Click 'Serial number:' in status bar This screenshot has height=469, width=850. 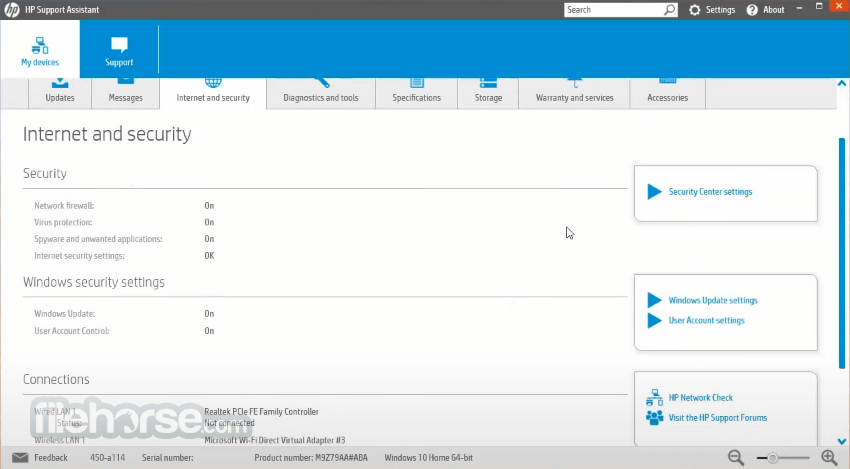pyautogui.click(x=168, y=458)
